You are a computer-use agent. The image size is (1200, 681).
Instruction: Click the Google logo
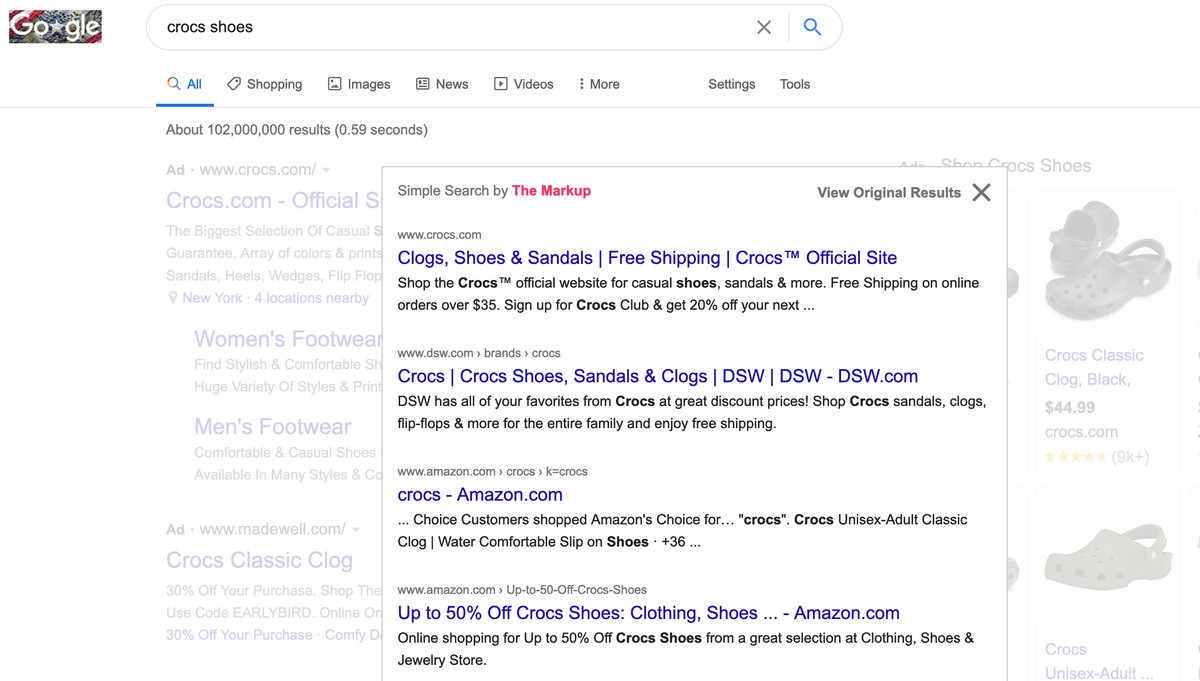(54, 27)
